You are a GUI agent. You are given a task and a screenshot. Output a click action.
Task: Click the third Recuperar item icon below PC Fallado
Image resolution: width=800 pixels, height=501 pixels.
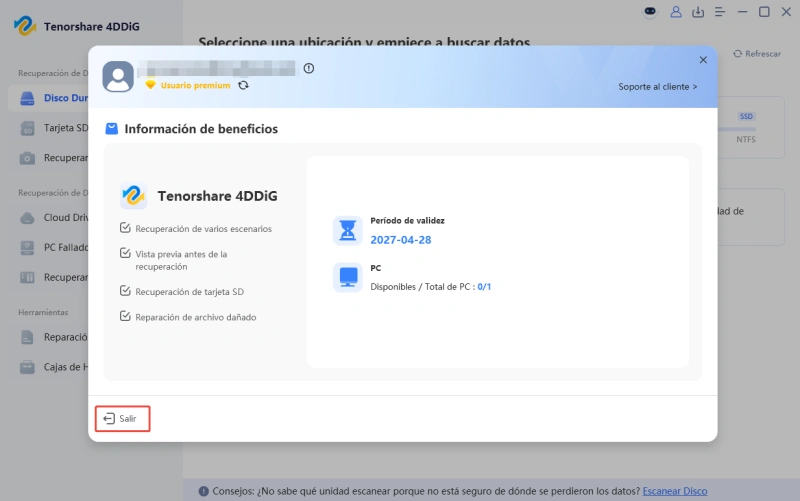[27, 278]
